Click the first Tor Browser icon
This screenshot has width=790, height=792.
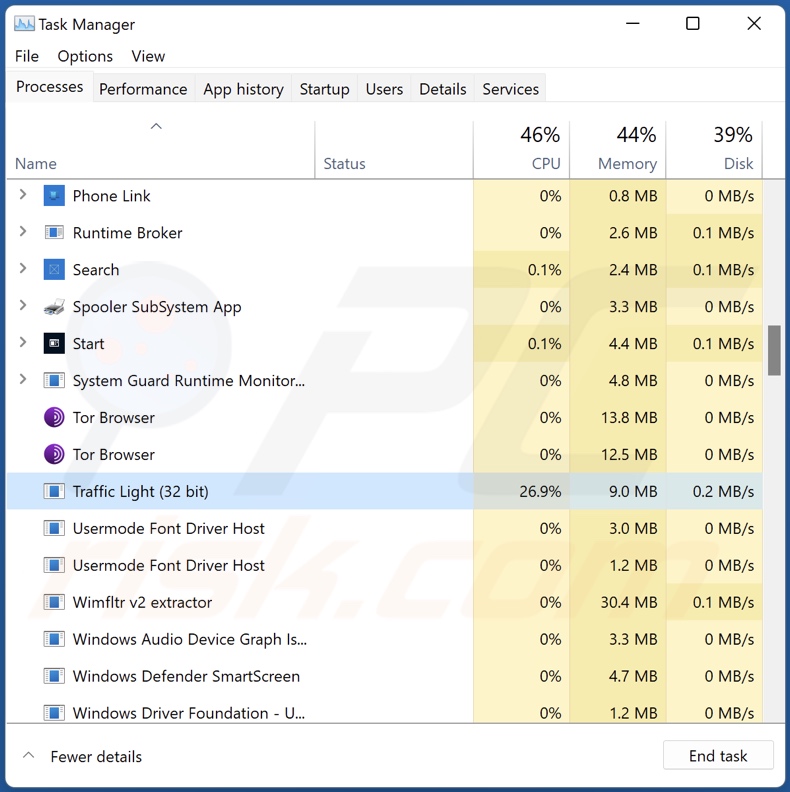[x=54, y=418]
